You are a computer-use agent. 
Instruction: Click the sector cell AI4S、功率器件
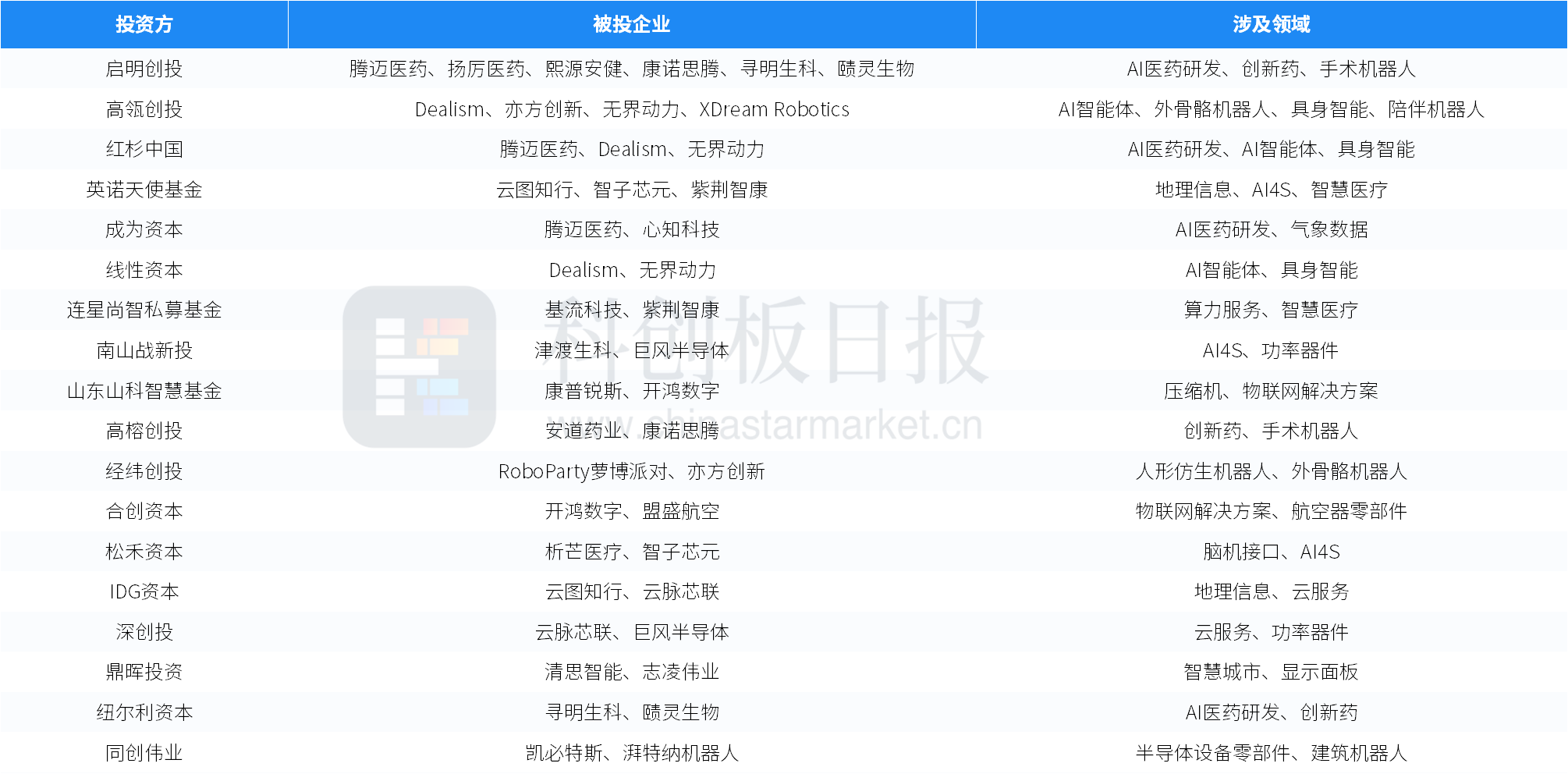point(1272,350)
